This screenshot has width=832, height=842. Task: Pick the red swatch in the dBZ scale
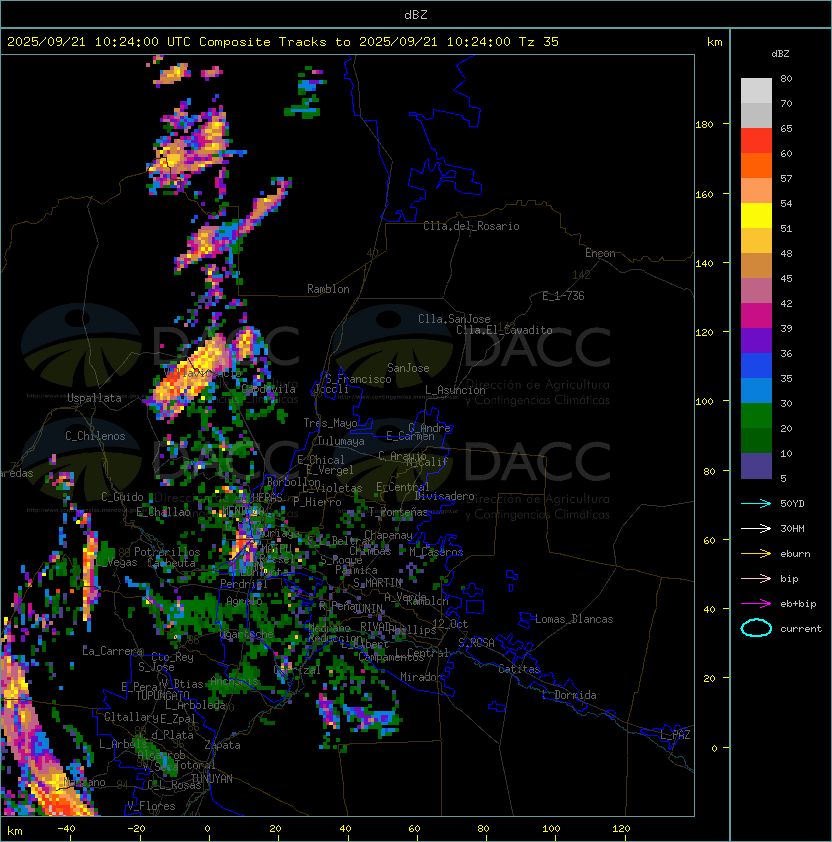pyautogui.click(x=756, y=141)
